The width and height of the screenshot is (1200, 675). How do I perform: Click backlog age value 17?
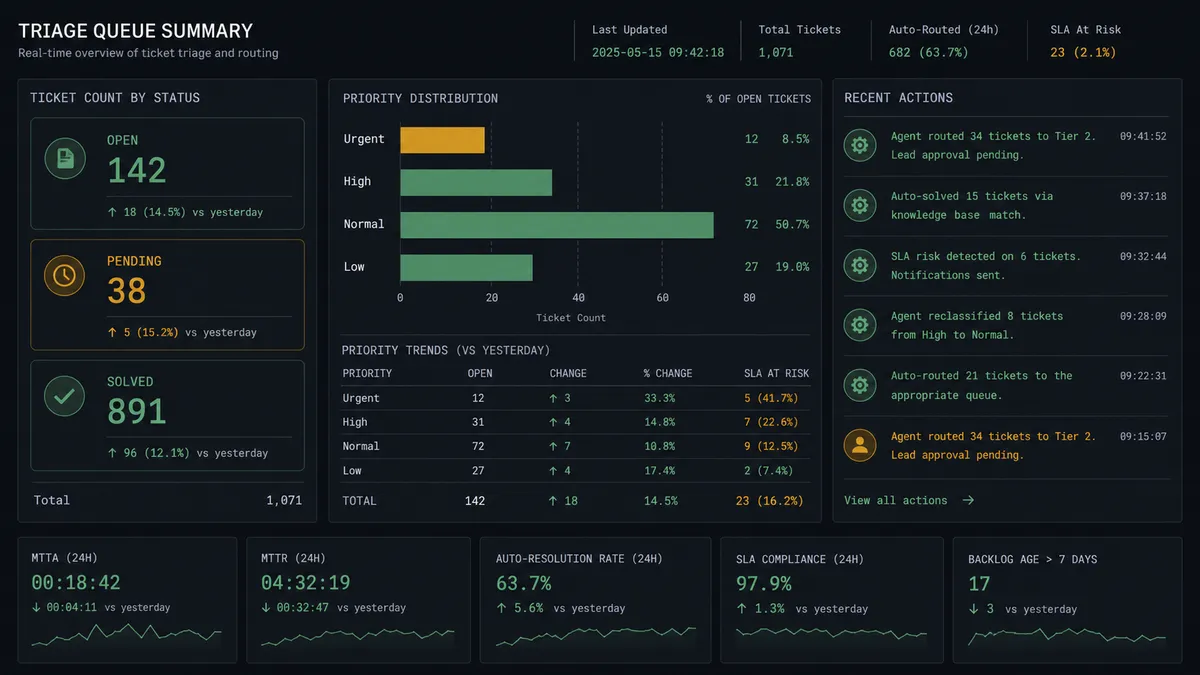(x=979, y=584)
